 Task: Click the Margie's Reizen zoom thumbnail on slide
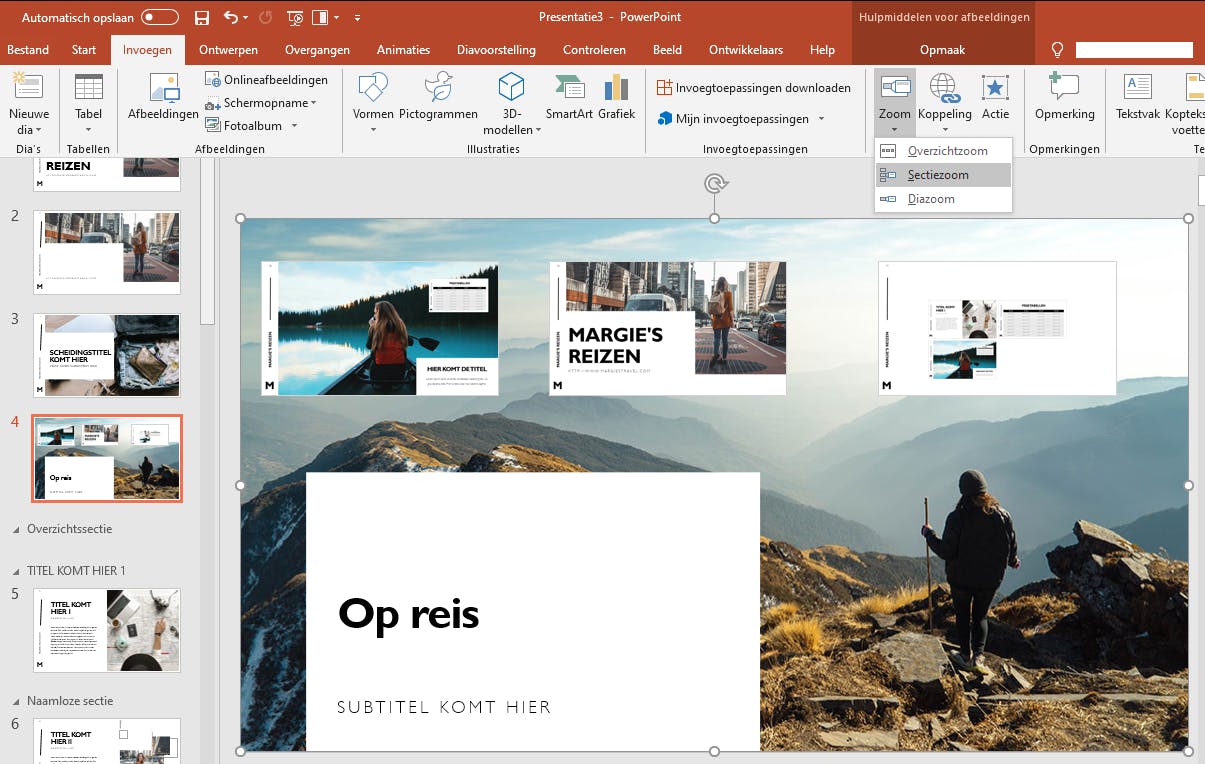coord(667,328)
